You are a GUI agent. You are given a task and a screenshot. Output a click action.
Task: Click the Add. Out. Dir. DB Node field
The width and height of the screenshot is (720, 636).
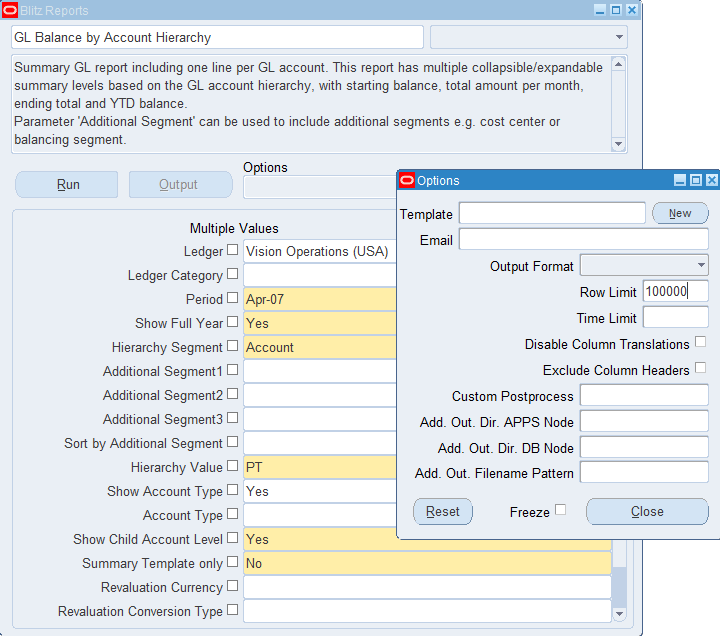pyautogui.click(x=644, y=447)
